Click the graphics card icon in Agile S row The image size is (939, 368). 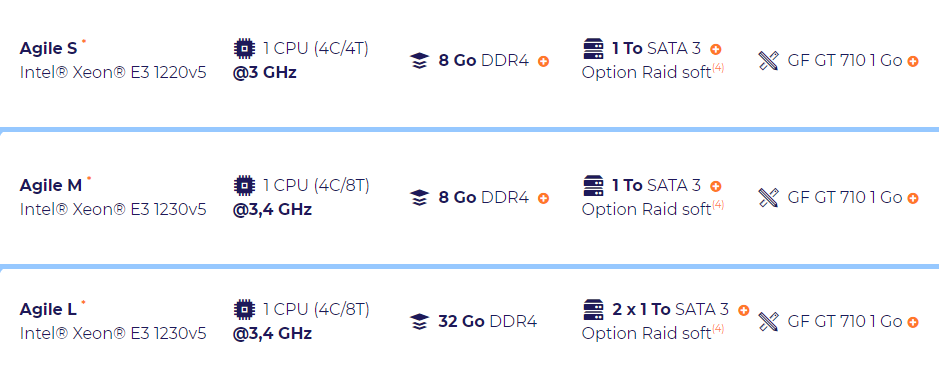point(768,61)
